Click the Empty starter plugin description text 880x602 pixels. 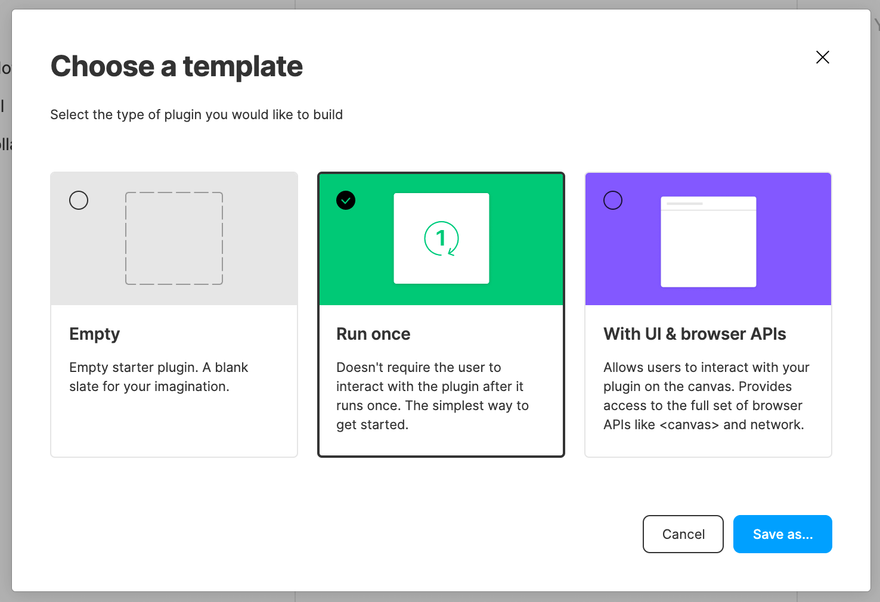[159, 377]
